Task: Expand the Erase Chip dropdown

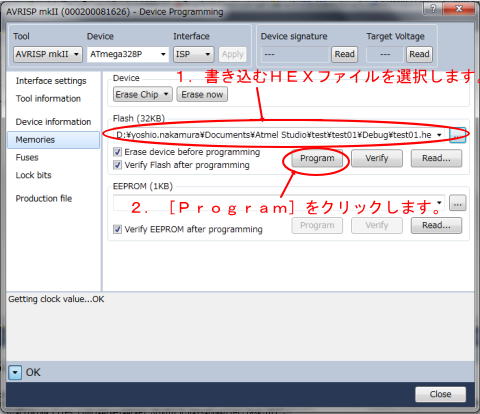Action: pyautogui.click(x=143, y=95)
